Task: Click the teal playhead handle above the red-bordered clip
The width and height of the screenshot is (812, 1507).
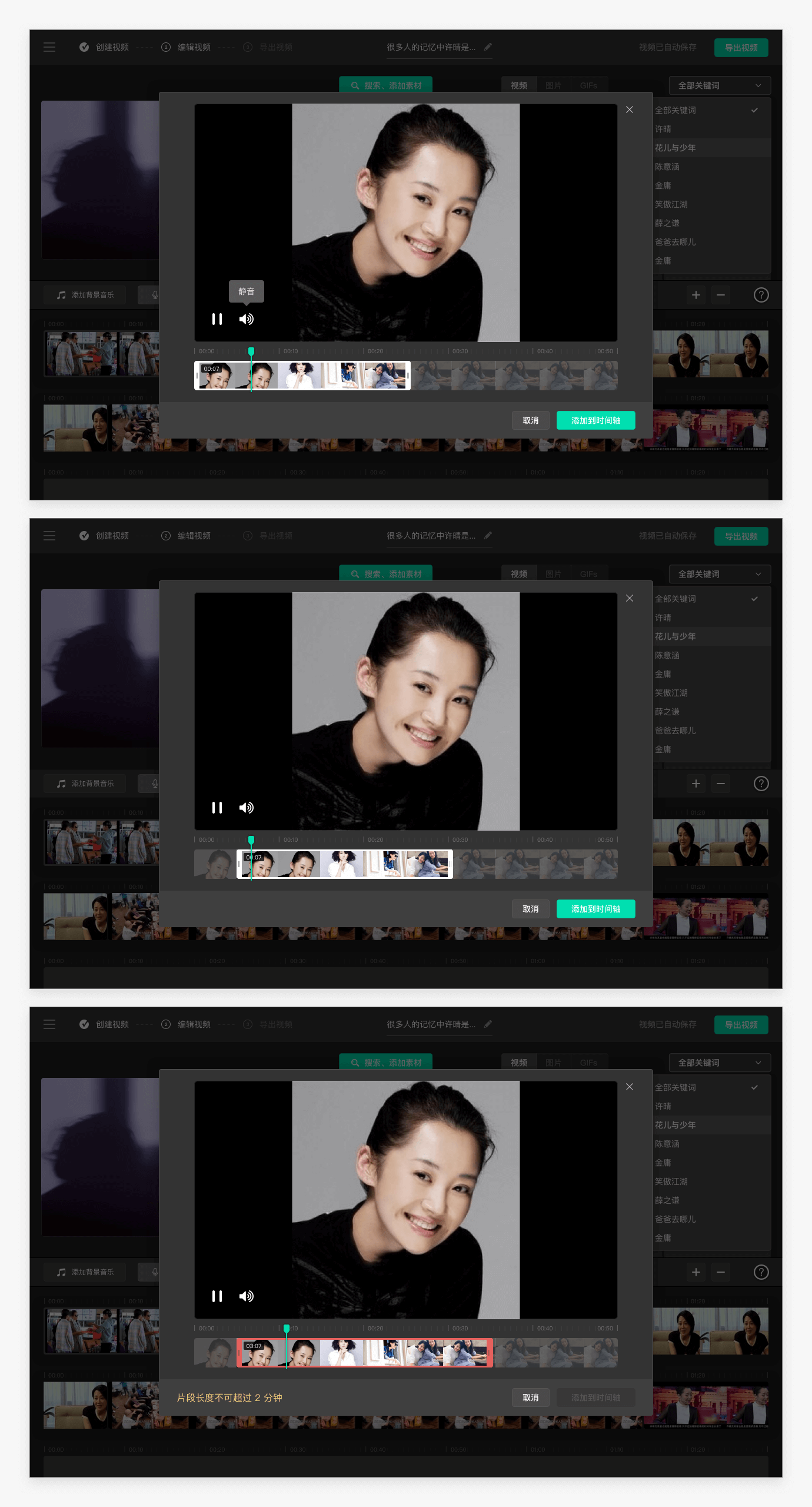Action: pos(287,1329)
